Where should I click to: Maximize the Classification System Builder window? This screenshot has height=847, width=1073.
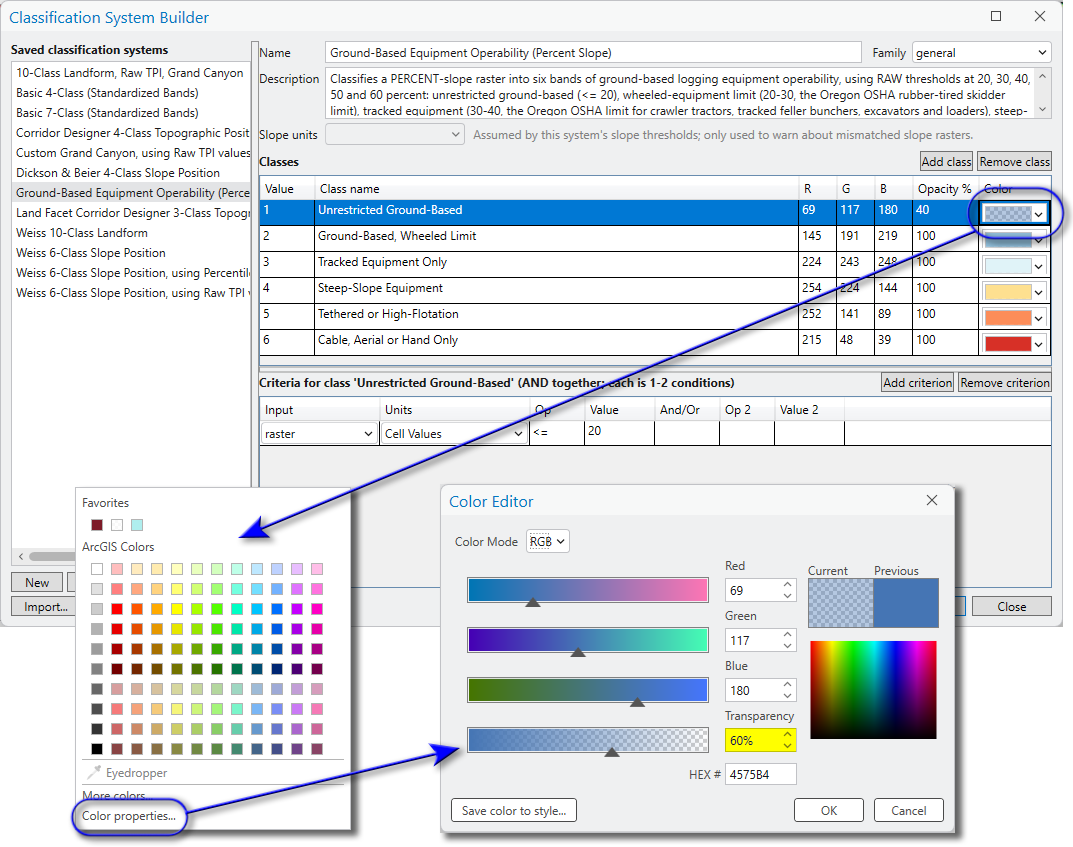(x=996, y=16)
